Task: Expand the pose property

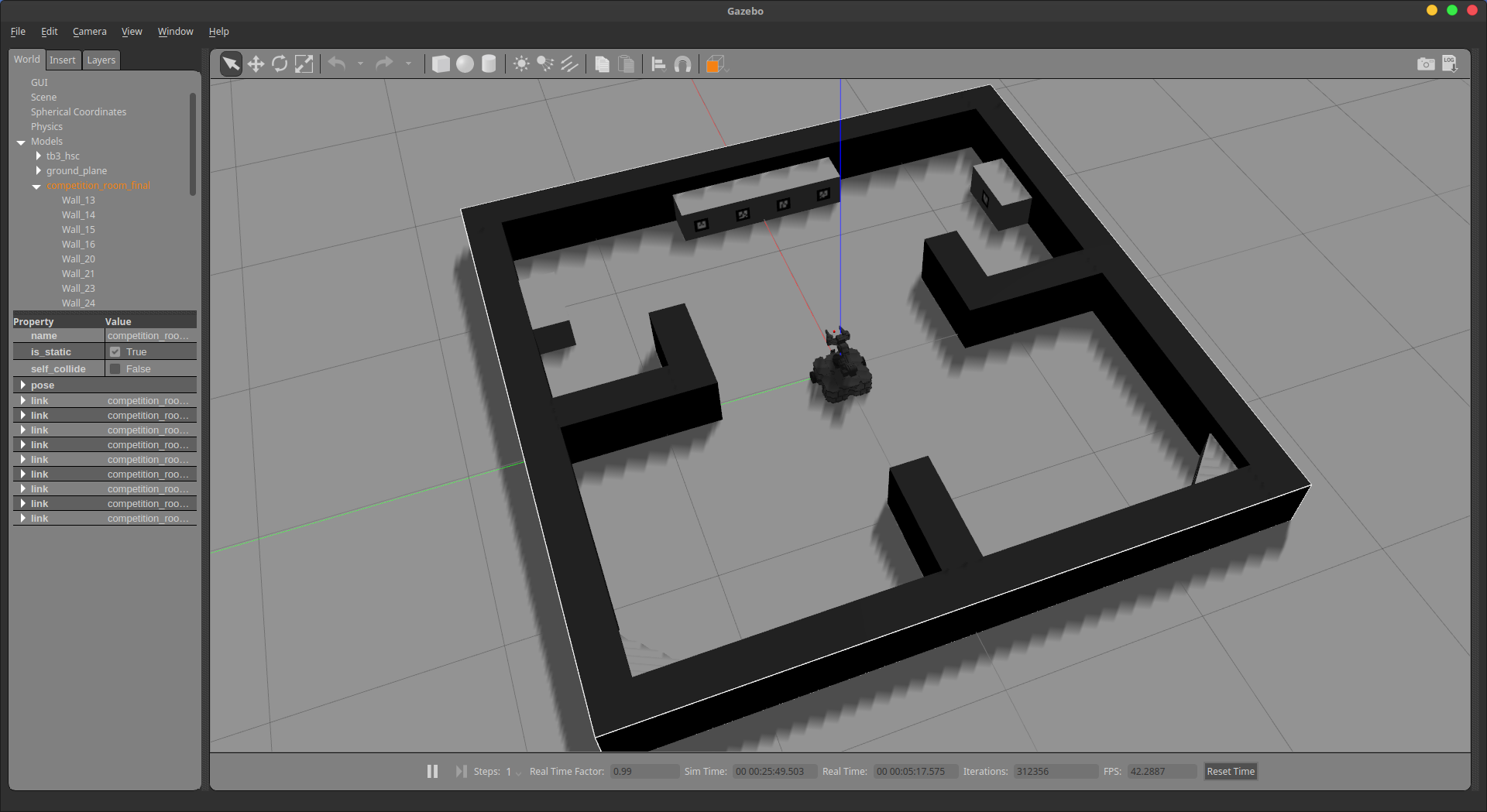Action: (23, 385)
